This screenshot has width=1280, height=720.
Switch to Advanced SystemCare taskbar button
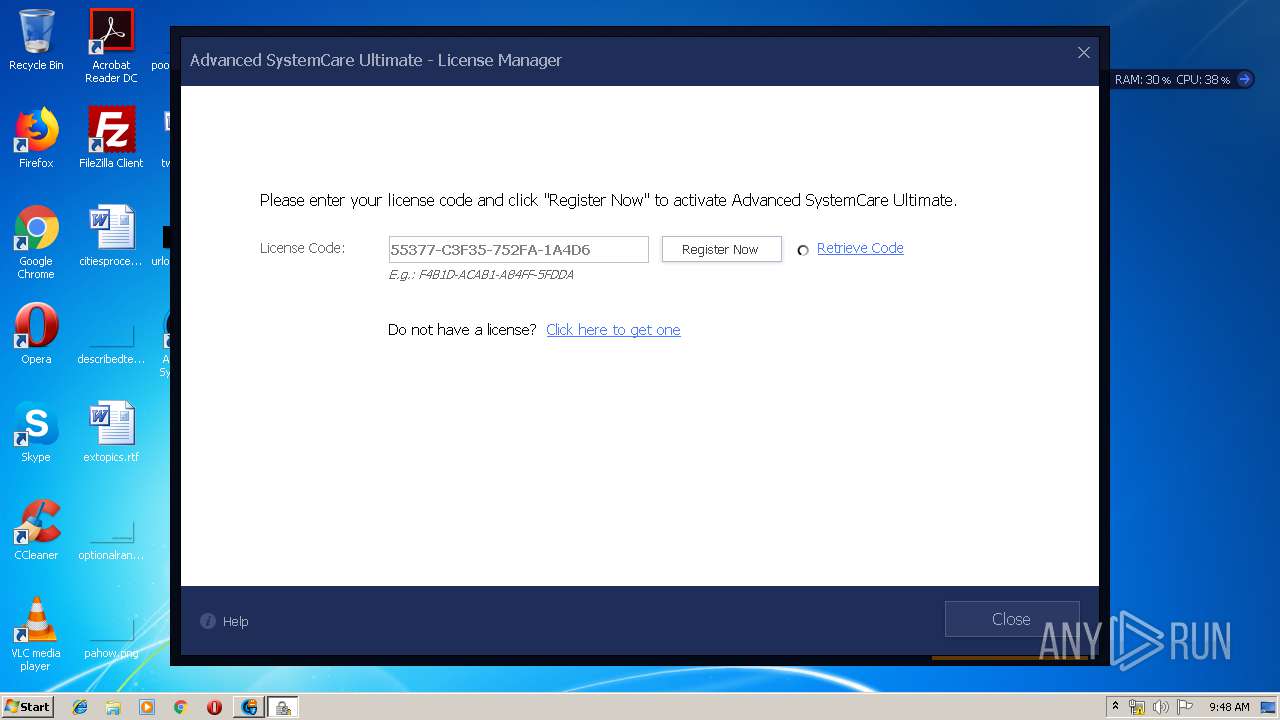pyautogui.click(x=249, y=707)
